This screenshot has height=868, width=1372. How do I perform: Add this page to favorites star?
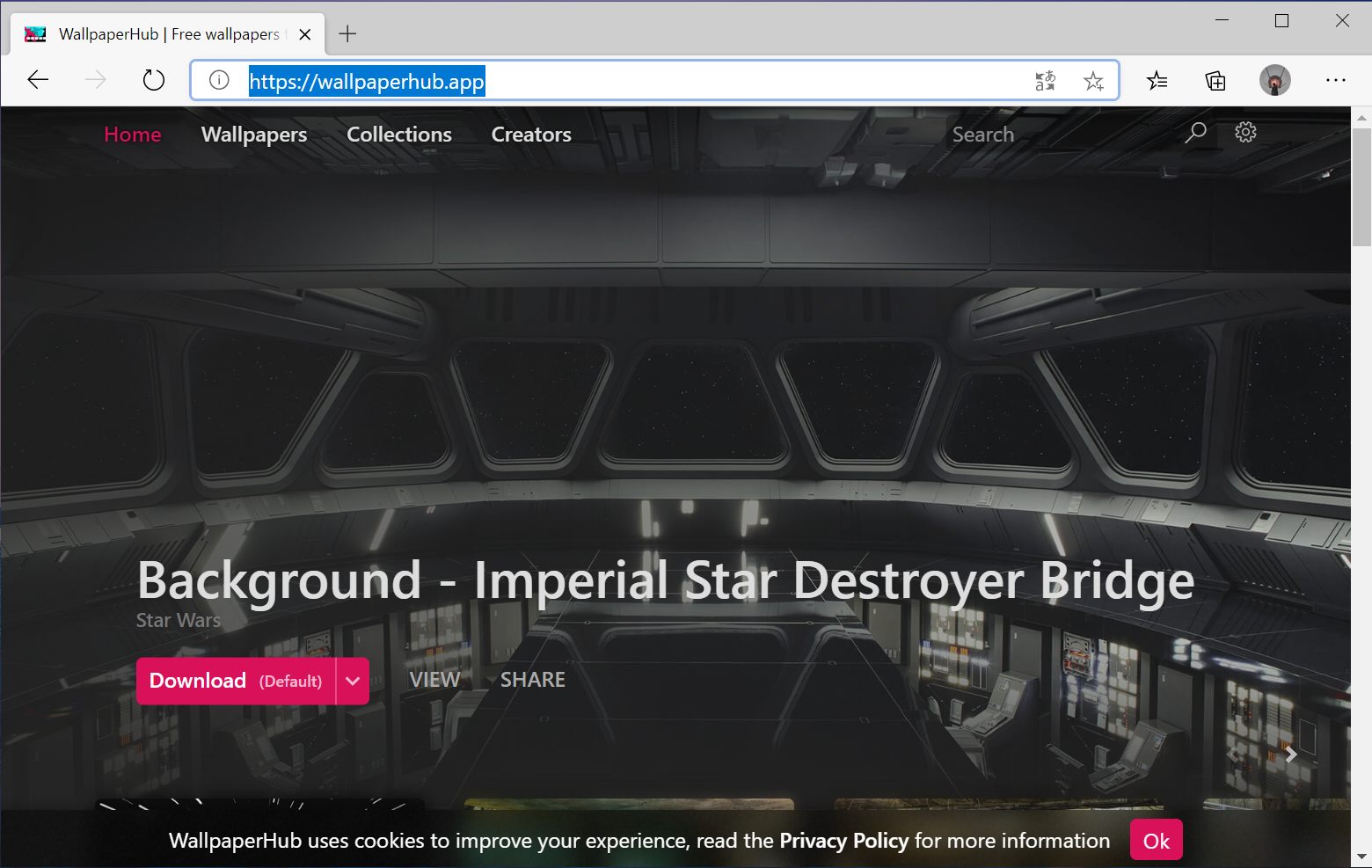(x=1093, y=81)
